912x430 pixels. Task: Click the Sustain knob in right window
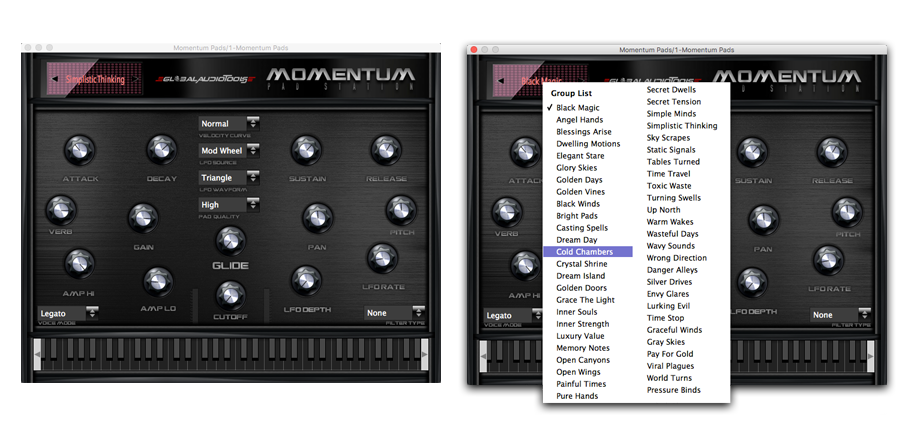752,152
